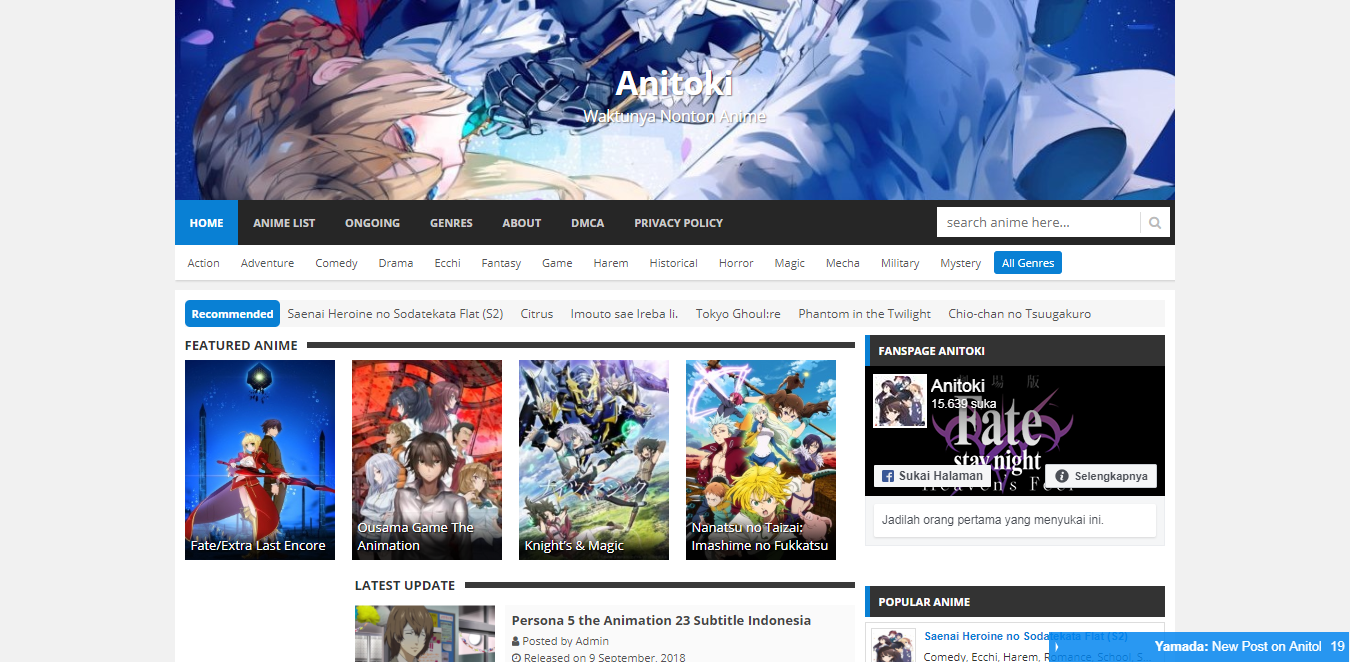The width and height of the screenshot is (1350, 662).
Task: Select the Harem genre
Action: tap(611, 263)
